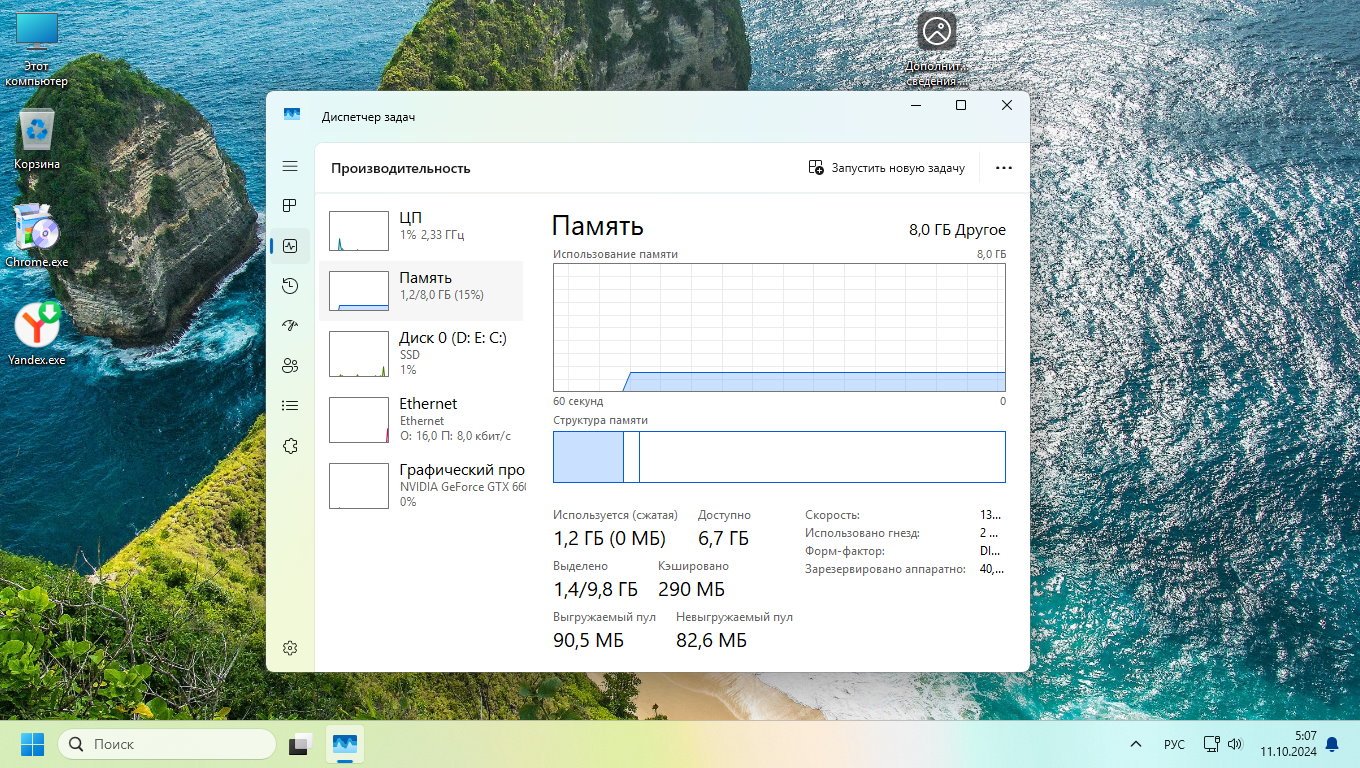1360x768 pixels.
Task: Click the Диск 0 mini graph thumbnail
Action: pyautogui.click(x=358, y=354)
